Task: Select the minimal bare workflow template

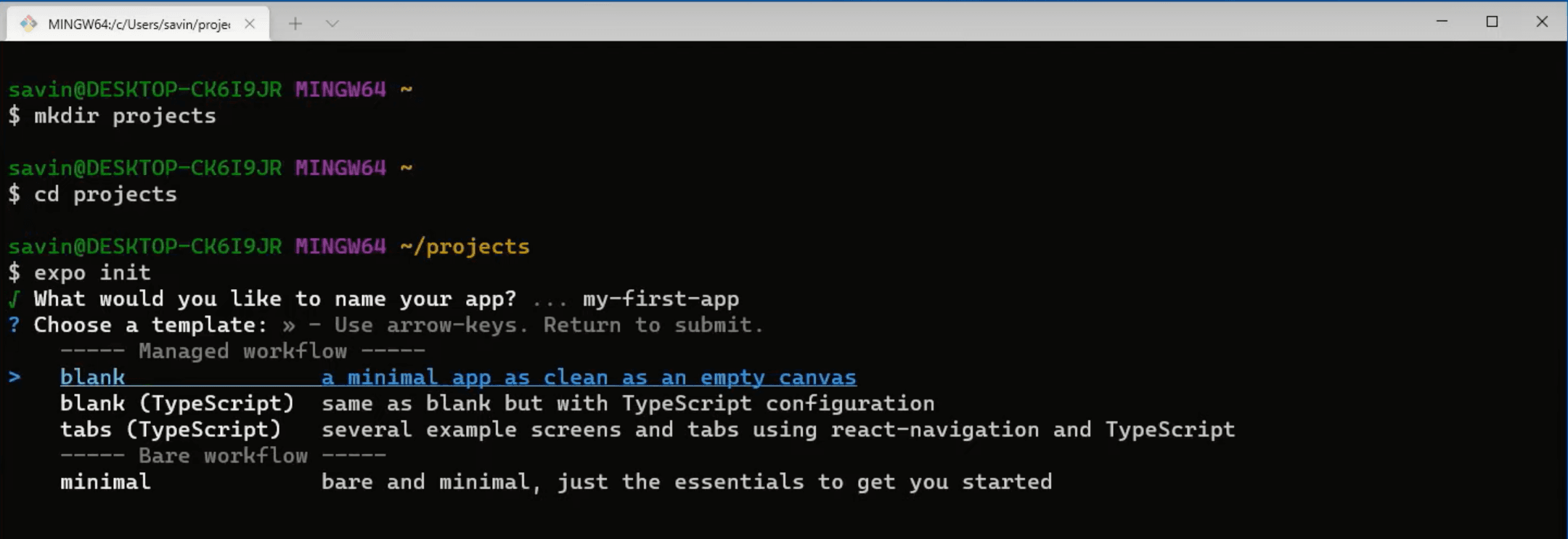Action: (x=105, y=482)
